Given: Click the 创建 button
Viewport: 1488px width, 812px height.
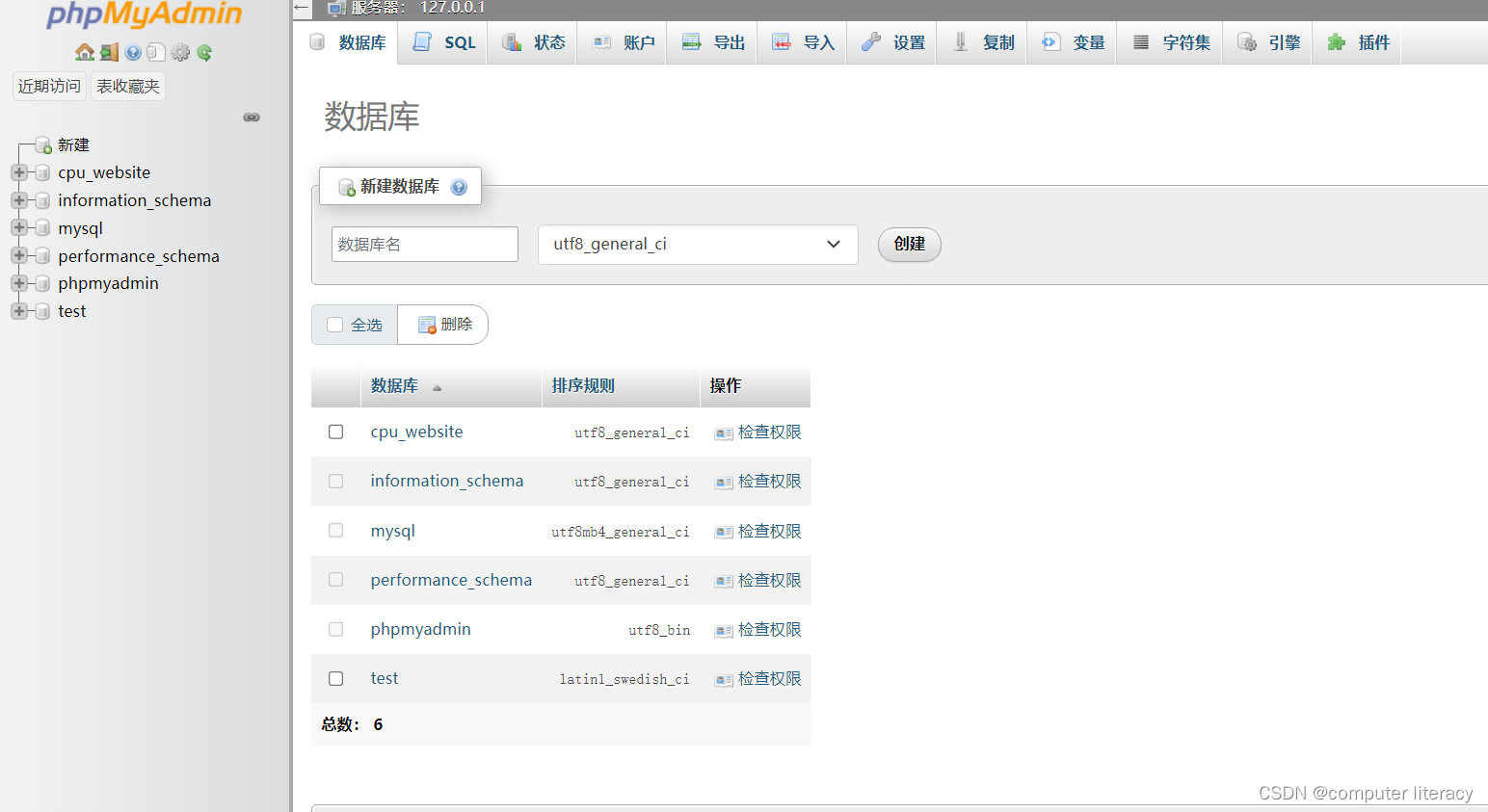Looking at the screenshot, I should click(x=909, y=244).
